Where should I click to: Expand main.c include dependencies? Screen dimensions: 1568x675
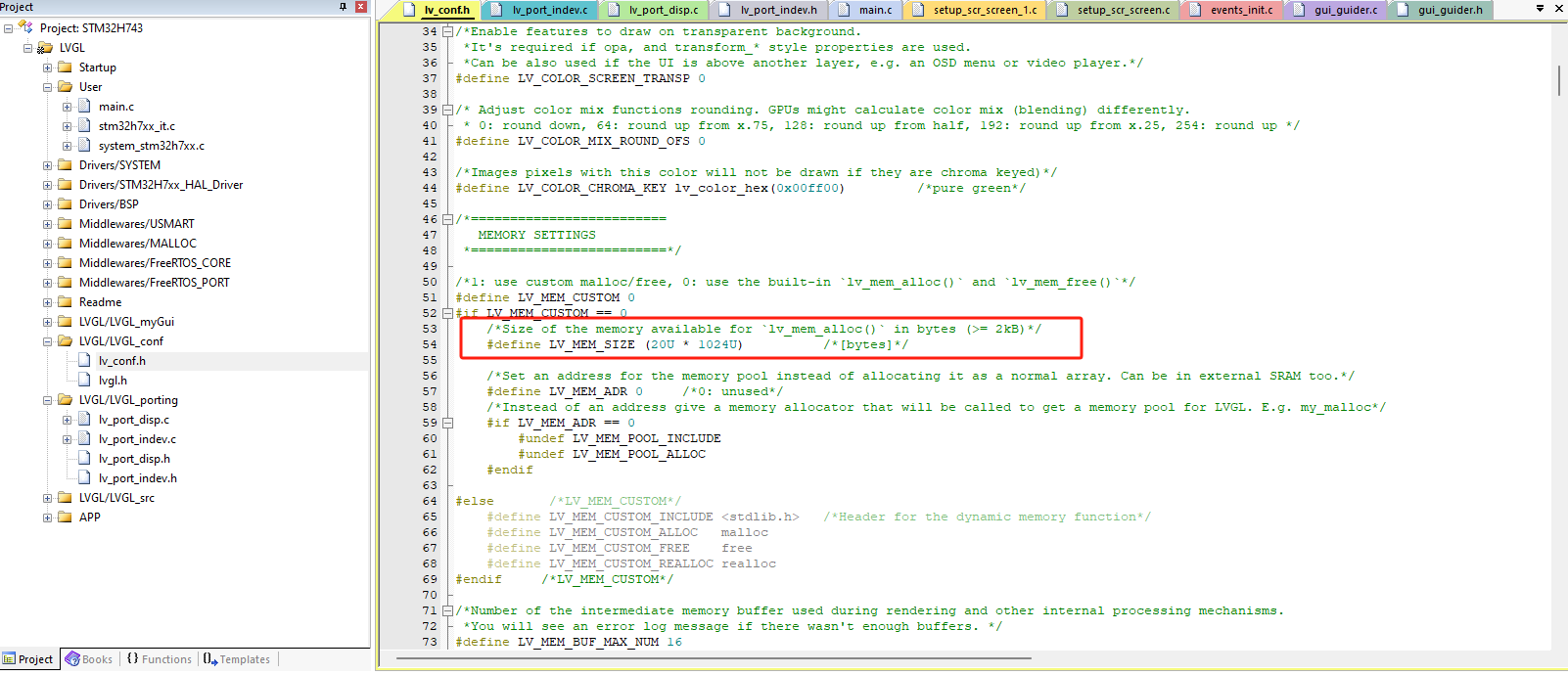(x=67, y=107)
